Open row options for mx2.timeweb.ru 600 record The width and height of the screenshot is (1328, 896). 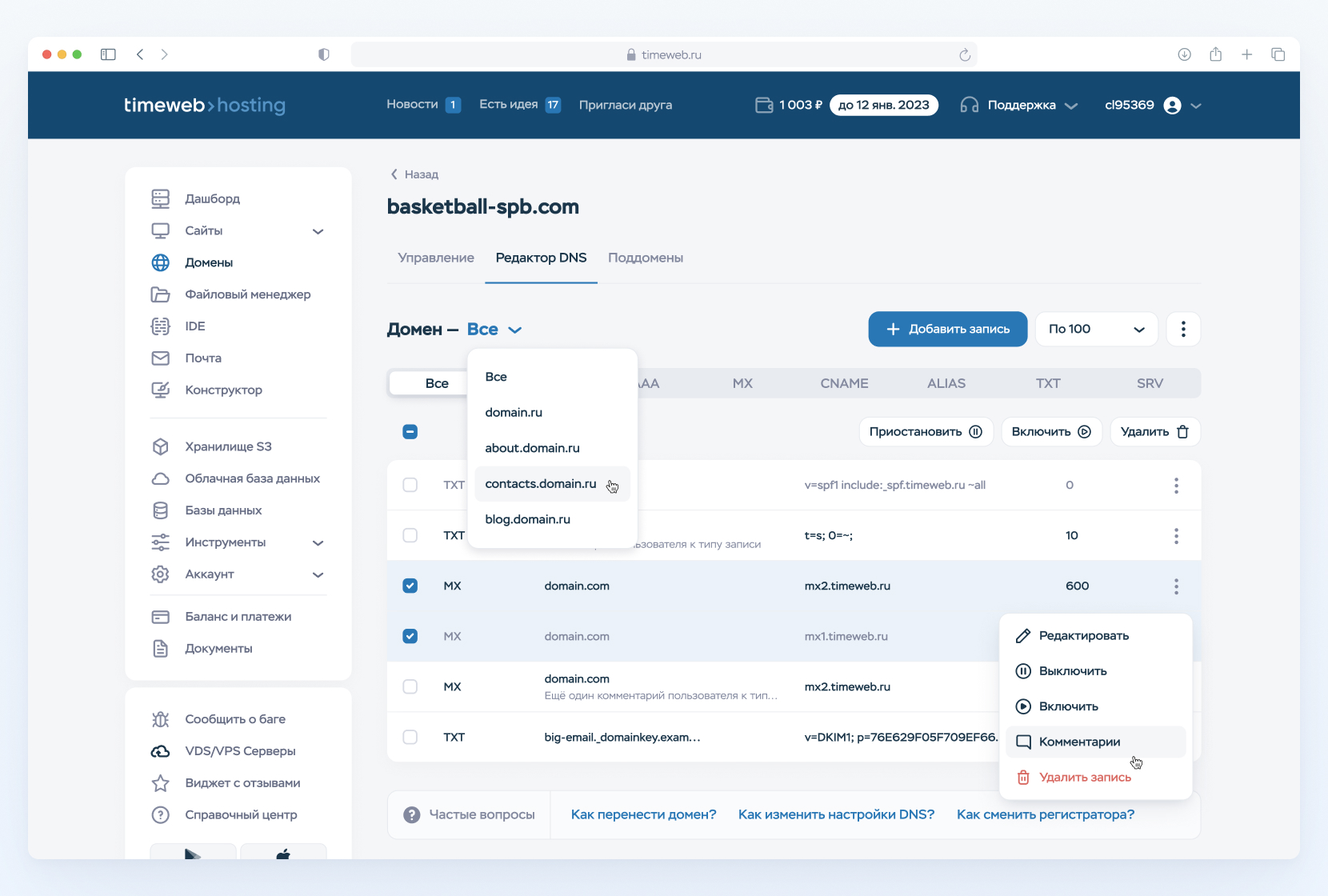point(1176,586)
